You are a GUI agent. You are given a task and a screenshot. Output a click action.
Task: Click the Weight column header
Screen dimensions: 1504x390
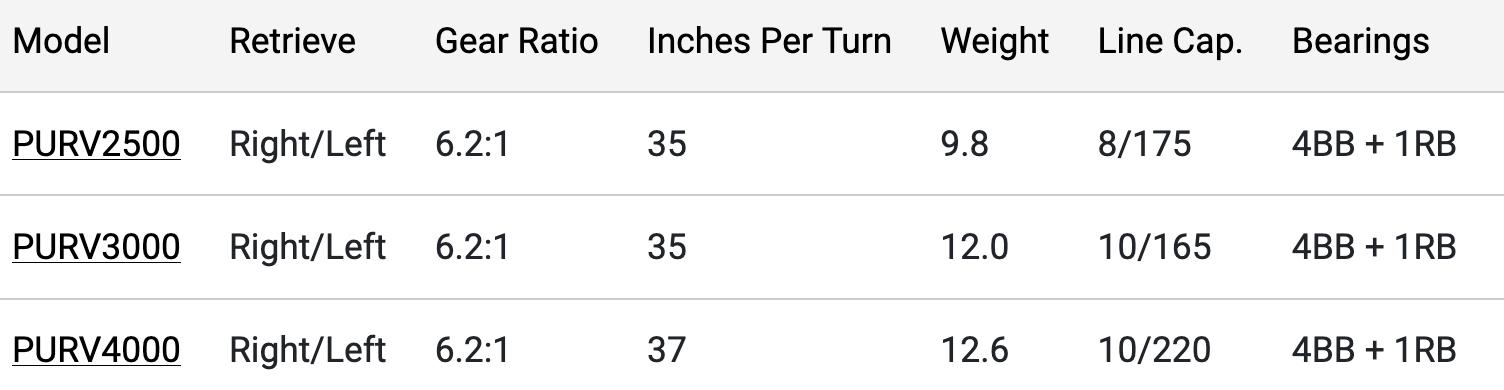pos(995,41)
